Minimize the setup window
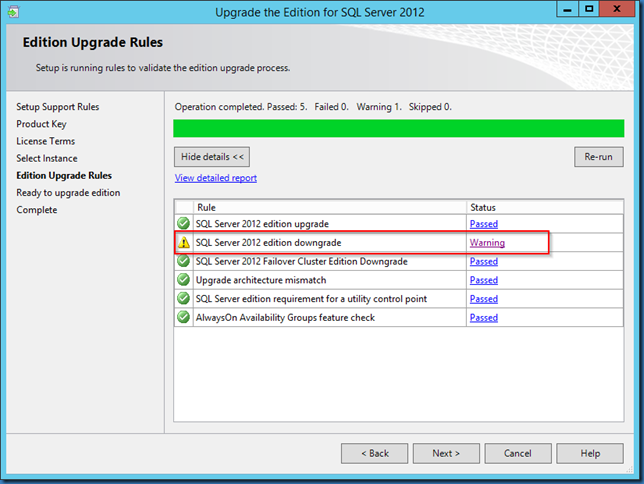This screenshot has height=484, width=644. 568,9
